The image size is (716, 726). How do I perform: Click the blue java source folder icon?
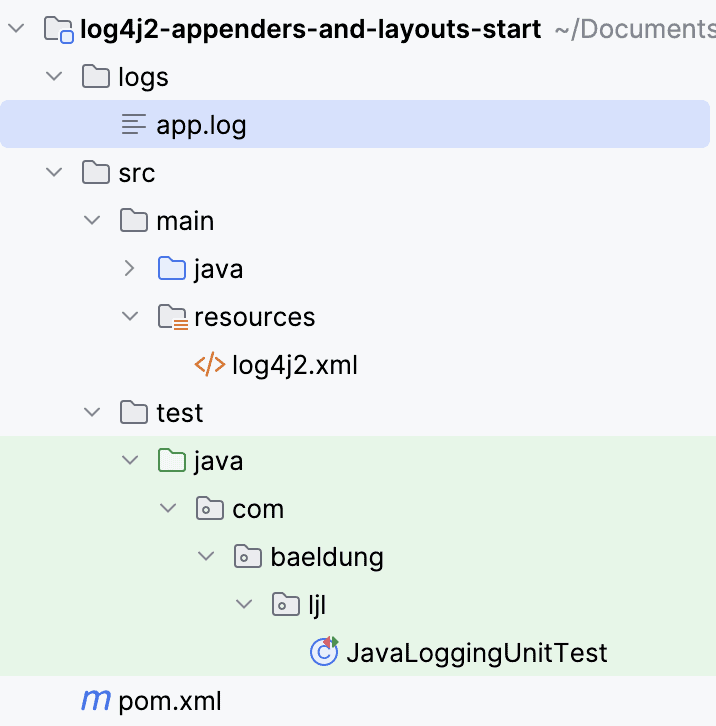coord(172,269)
